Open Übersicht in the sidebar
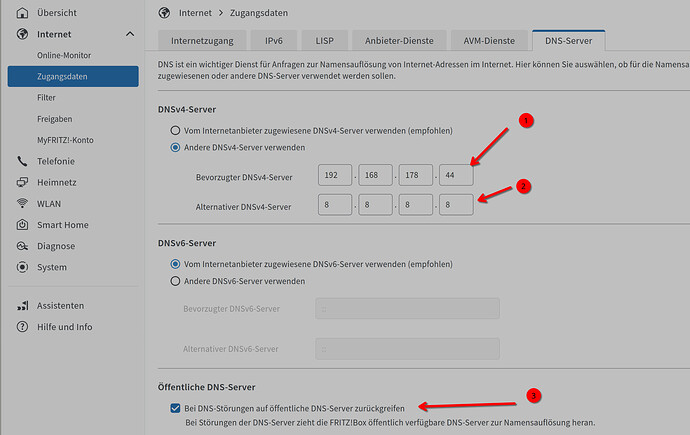This screenshot has width=690, height=435. click(x=57, y=13)
